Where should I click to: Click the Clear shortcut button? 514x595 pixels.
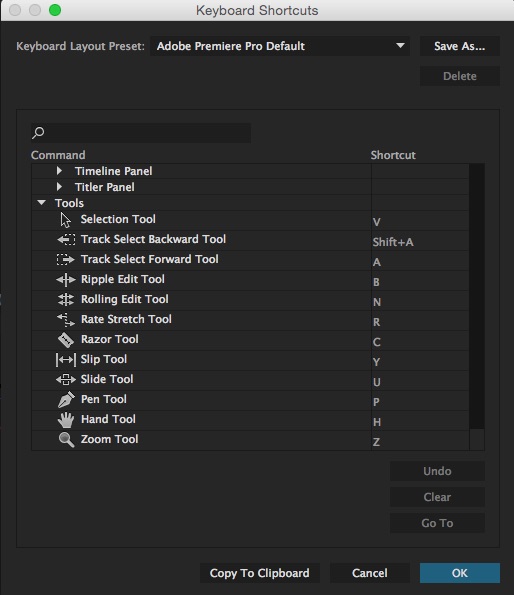point(437,497)
